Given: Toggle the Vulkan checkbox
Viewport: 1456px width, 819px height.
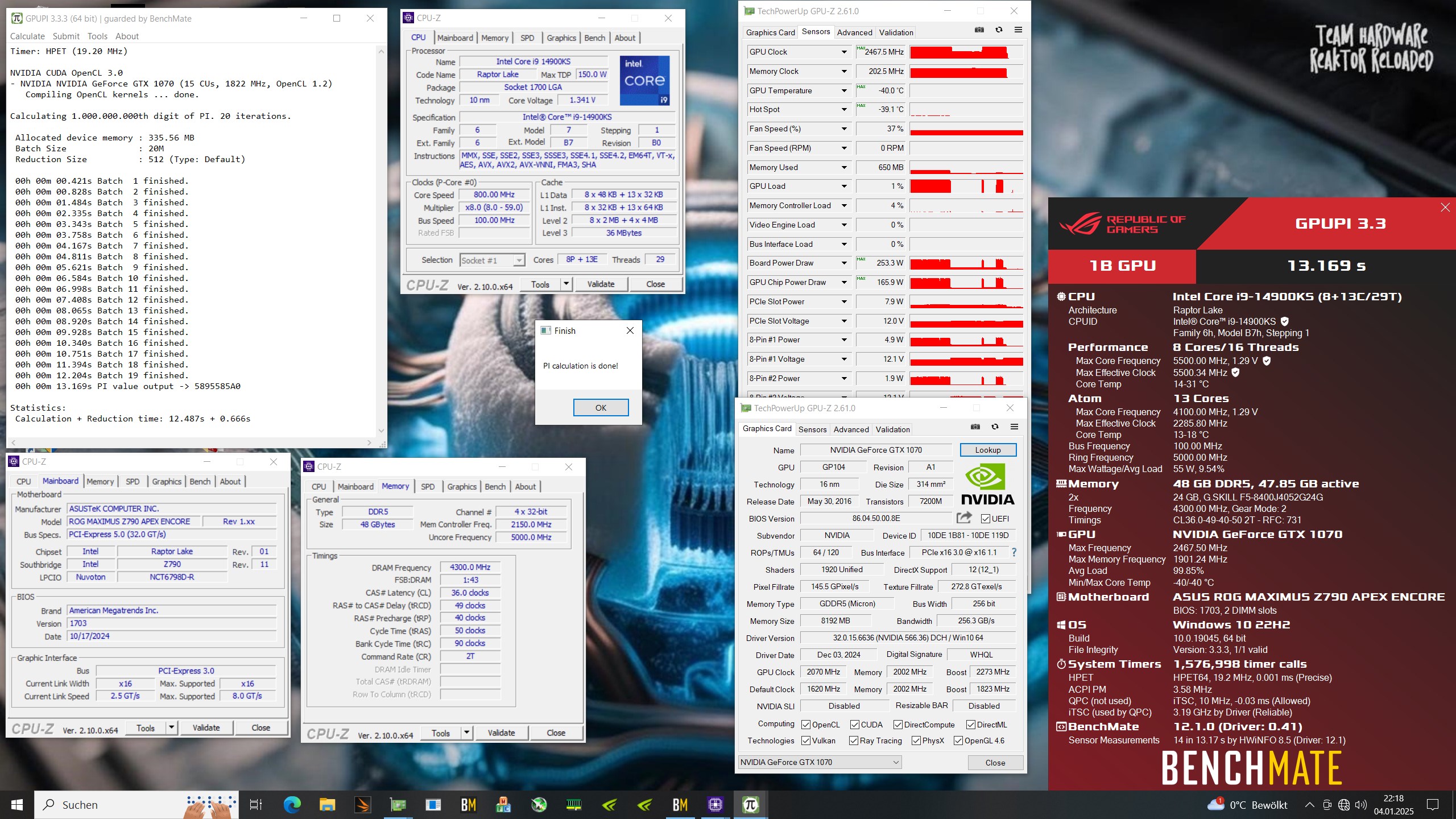Looking at the screenshot, I should [806, 741].
